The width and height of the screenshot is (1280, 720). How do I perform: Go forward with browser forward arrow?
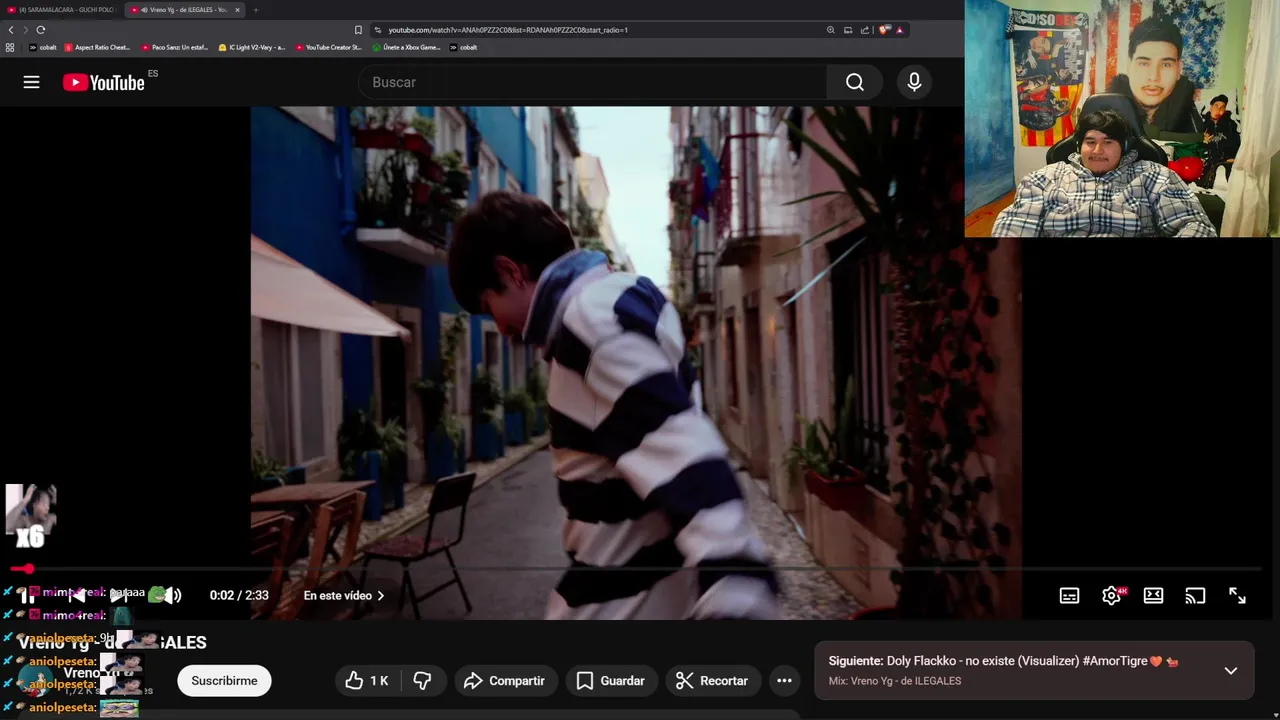pyautogui.click(x=26, y=30)
